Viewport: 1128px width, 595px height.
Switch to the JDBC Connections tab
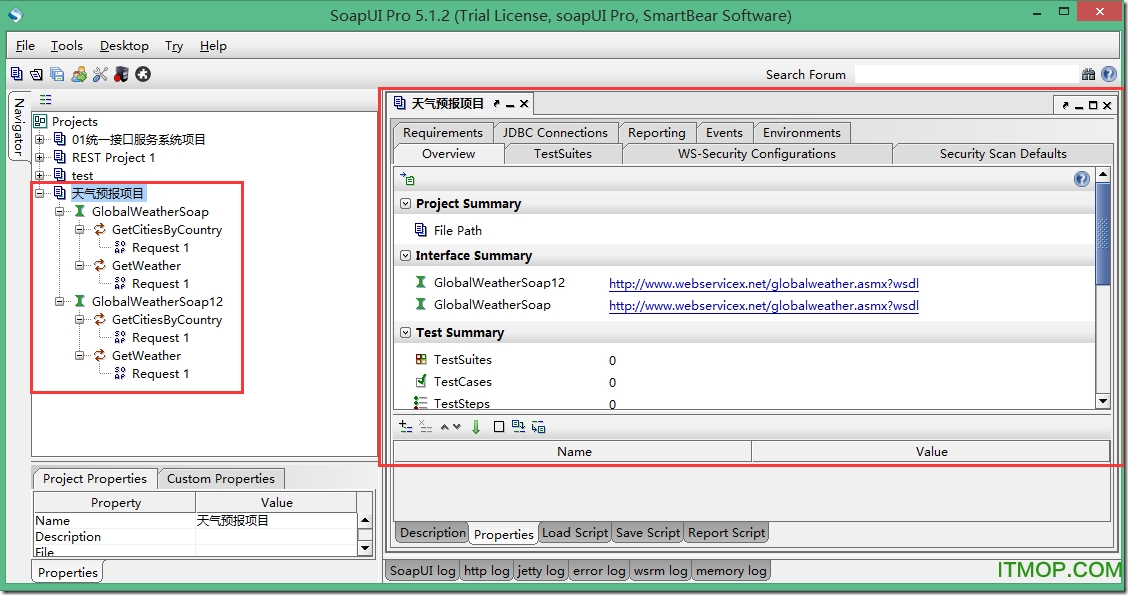pos(555,132)
